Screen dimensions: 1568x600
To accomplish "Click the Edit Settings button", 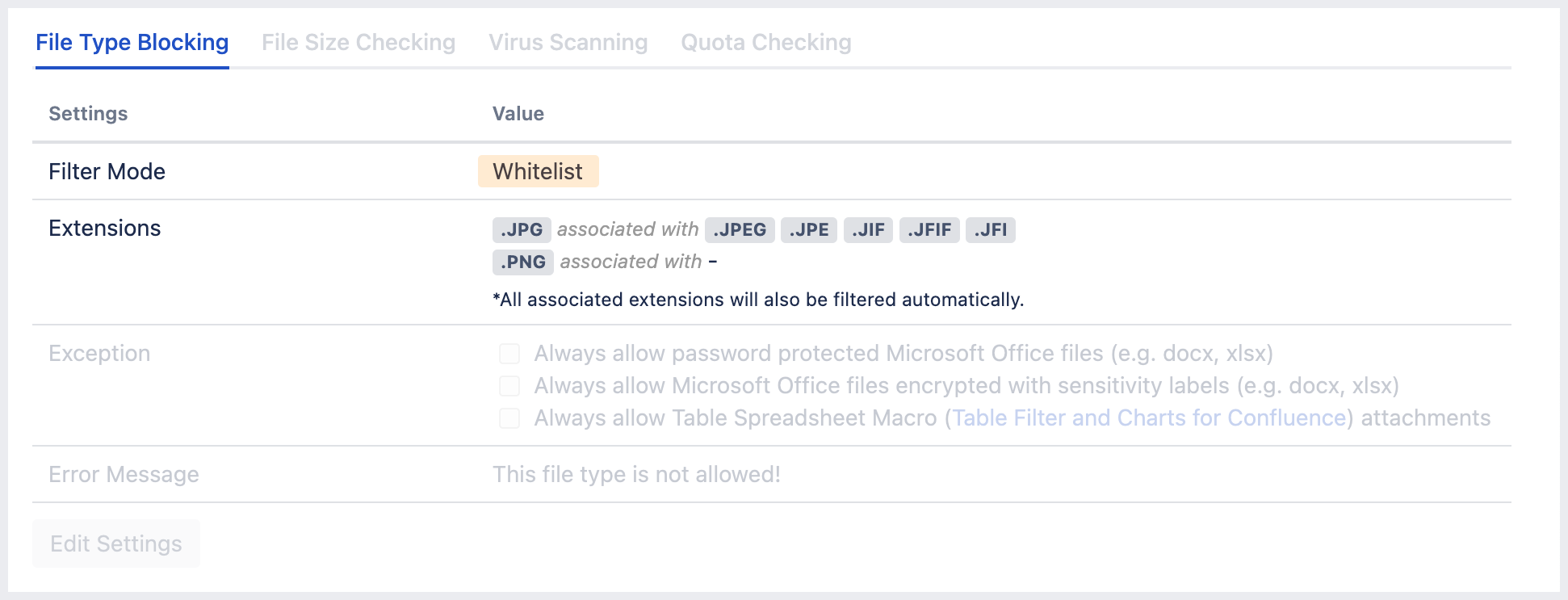I will (x=115, y=543).
